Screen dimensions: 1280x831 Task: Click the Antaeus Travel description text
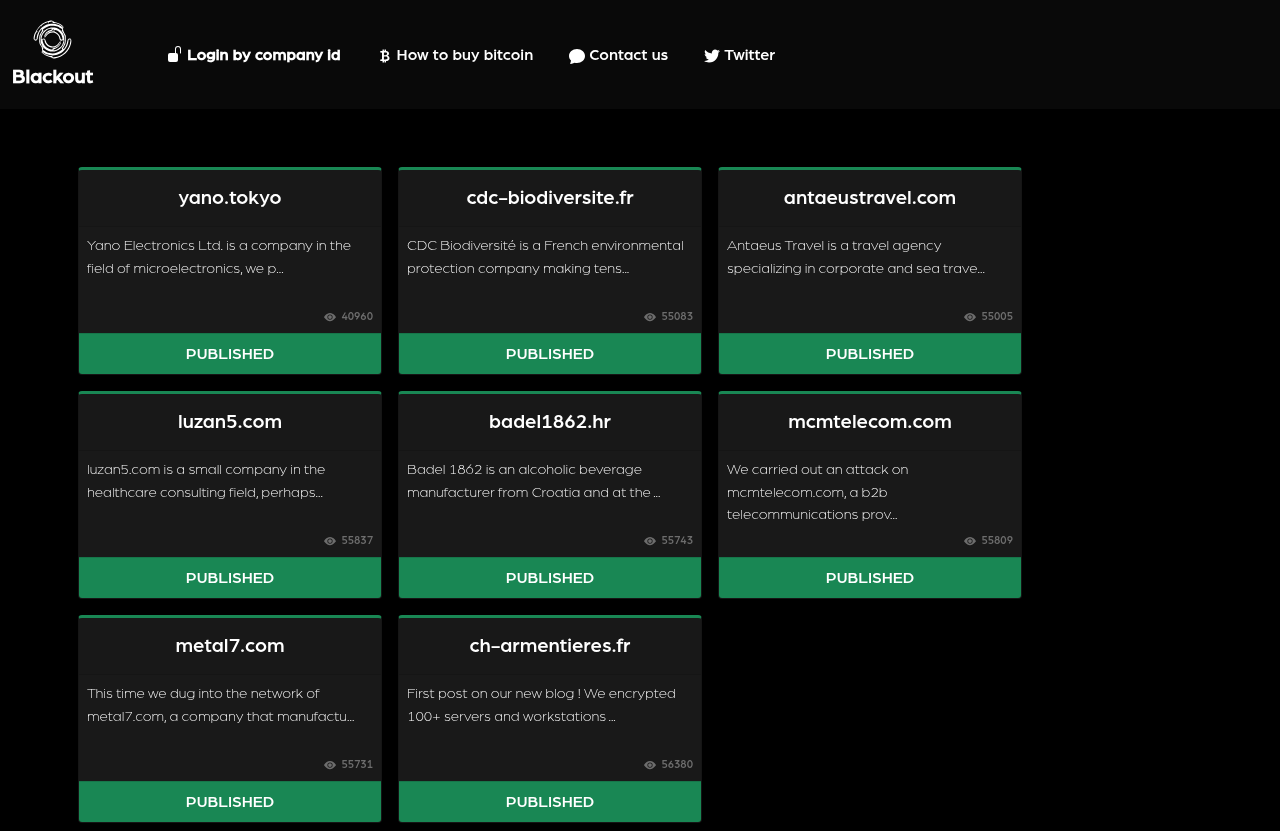click(856, 257)
